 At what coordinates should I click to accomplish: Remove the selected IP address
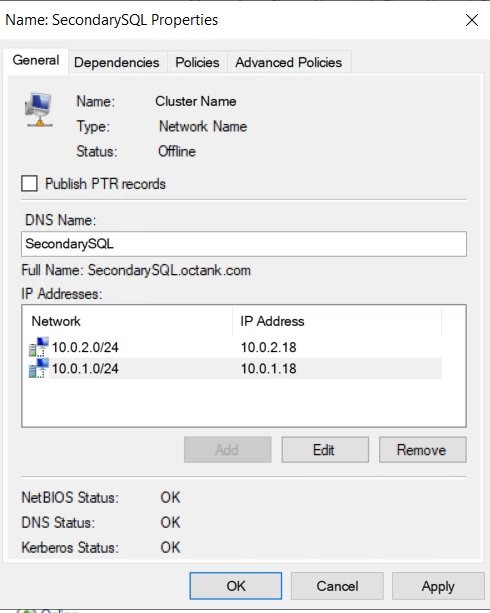tap(422, 450)
